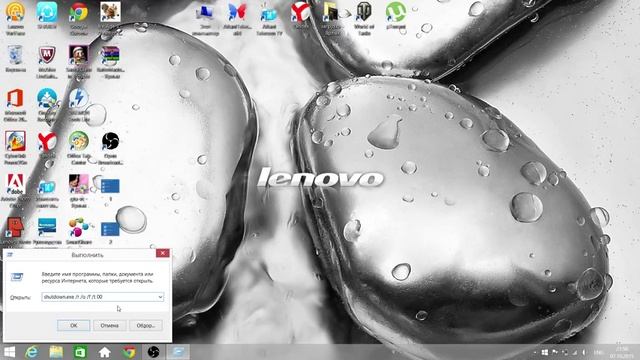Open the Adobe Reader desktop shortcut
Viewport: 640px width, 360px height.
pyautogui.click(x=15, y=191)
